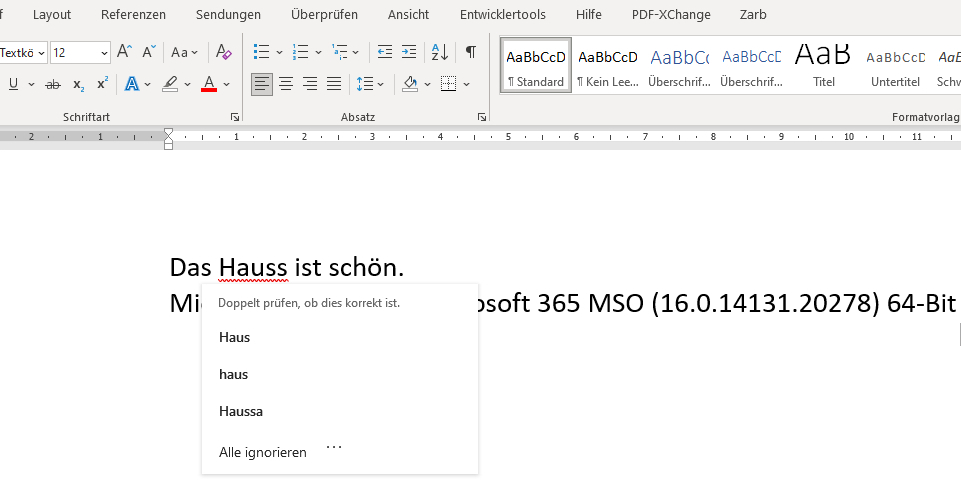Apply the Standard style
The height and width of the screenshot is (489, 961).
click(536, 65)
